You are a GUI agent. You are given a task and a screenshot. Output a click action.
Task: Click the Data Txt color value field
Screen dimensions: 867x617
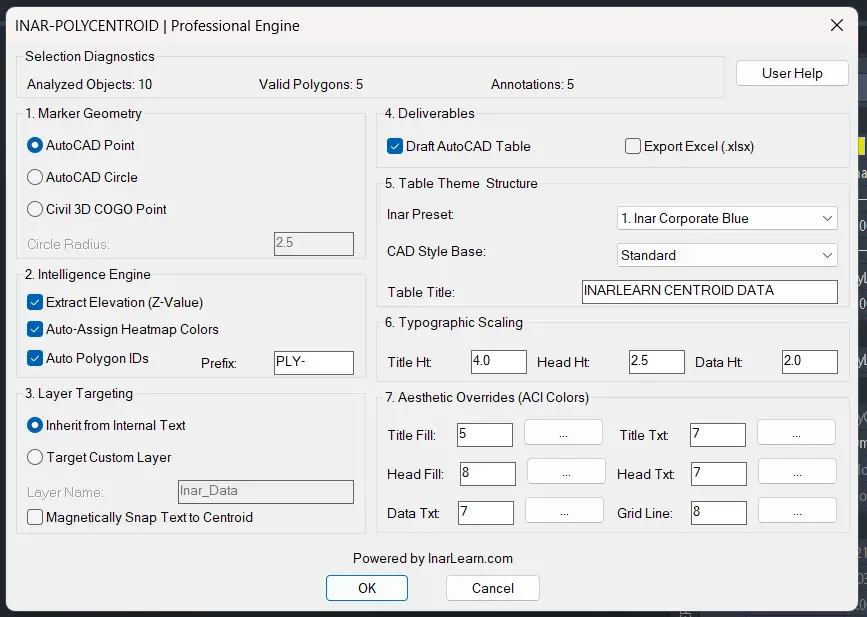point(486,513)
